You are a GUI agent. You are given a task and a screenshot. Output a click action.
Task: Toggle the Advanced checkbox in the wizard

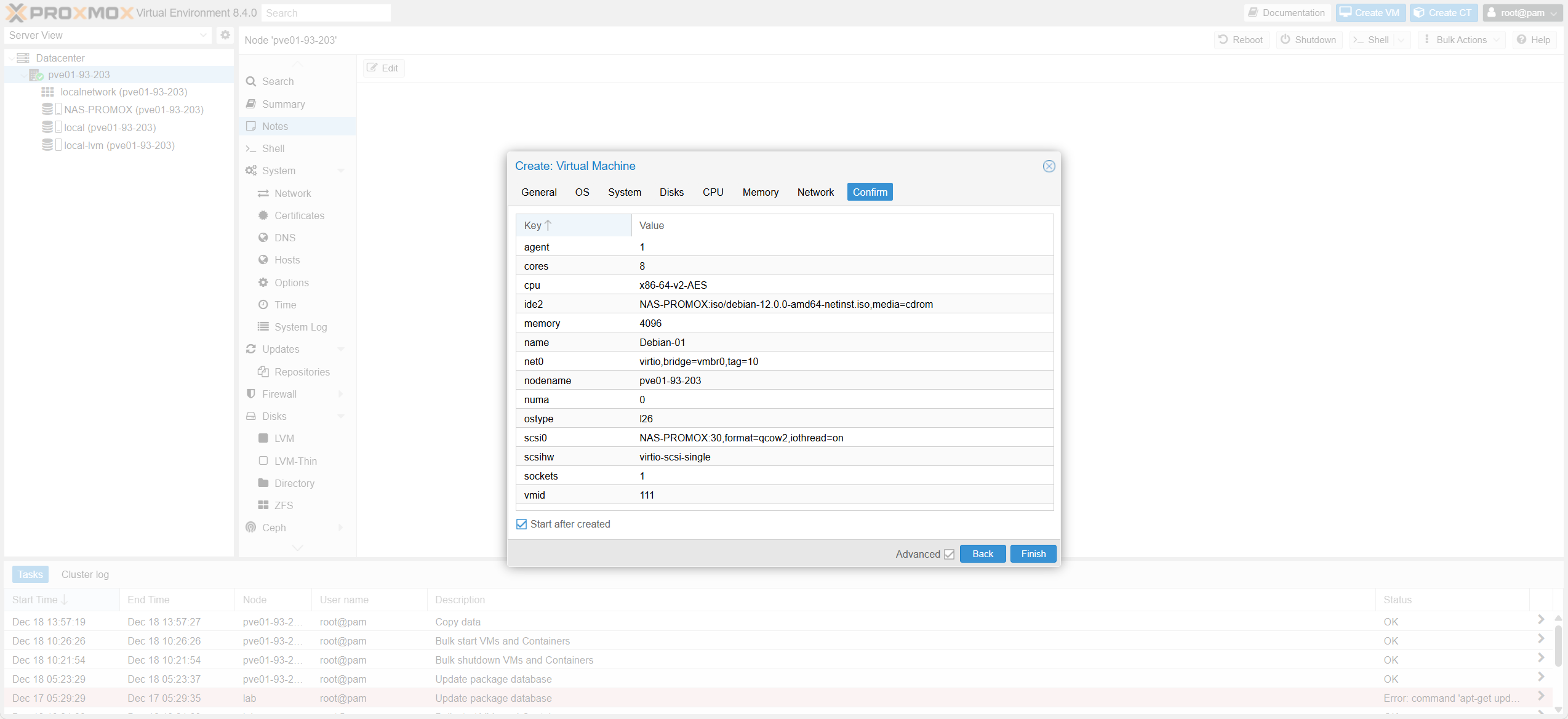(949, 554)
